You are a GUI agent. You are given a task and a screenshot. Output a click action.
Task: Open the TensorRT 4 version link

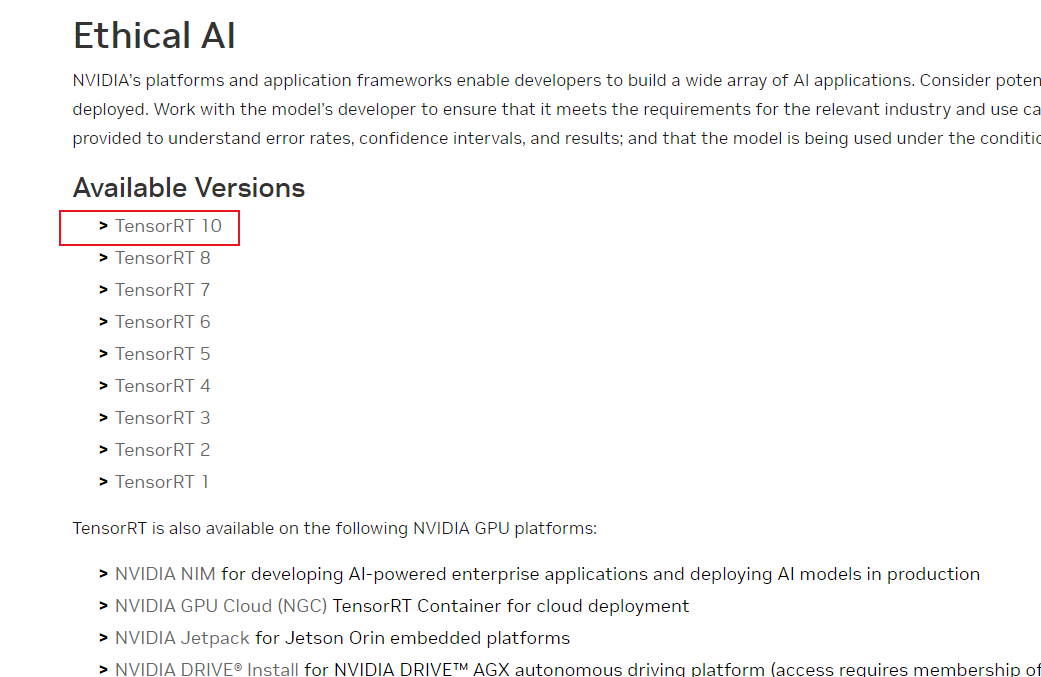pyautogui.click(x=163, y=386)
